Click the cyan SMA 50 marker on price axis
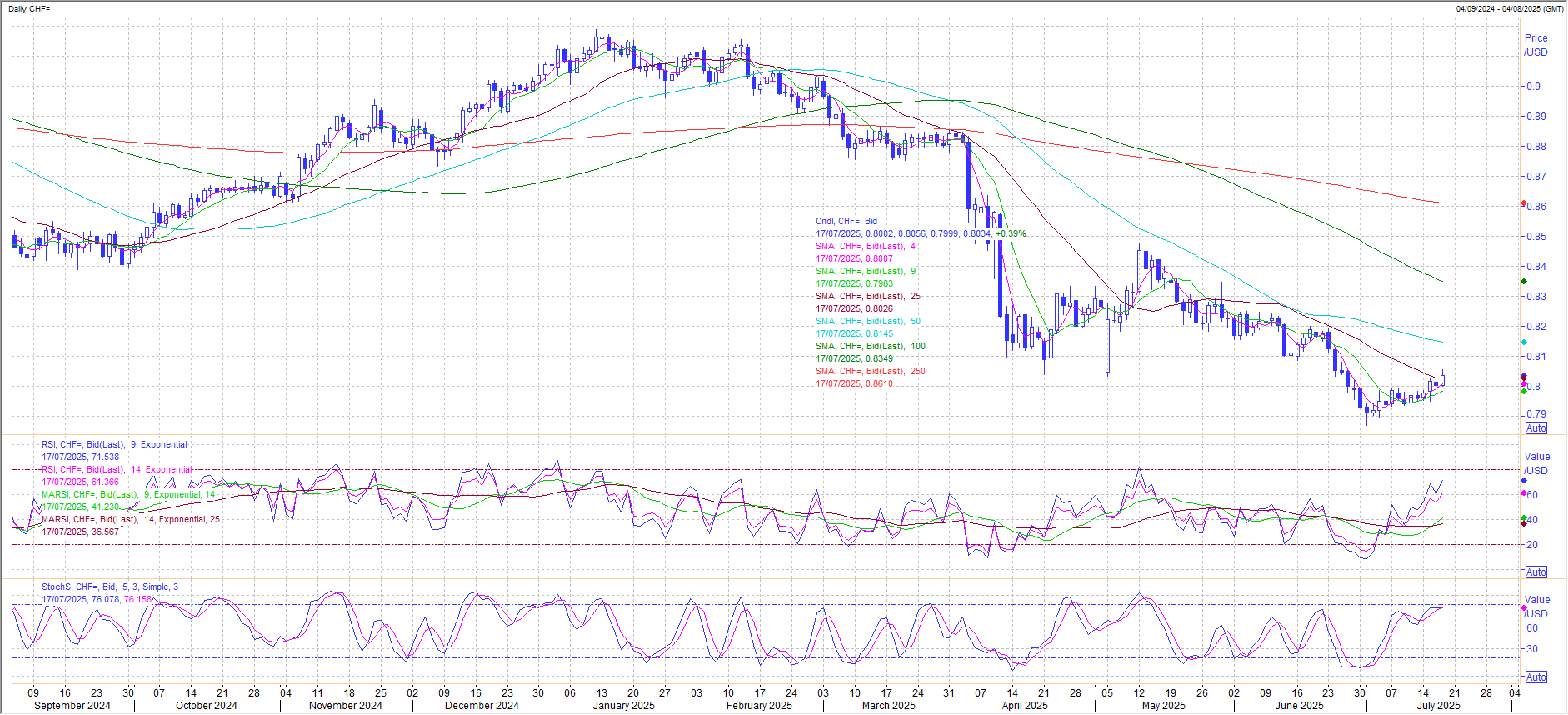This screenshot has width=1568, height=715. [1524, 342]
